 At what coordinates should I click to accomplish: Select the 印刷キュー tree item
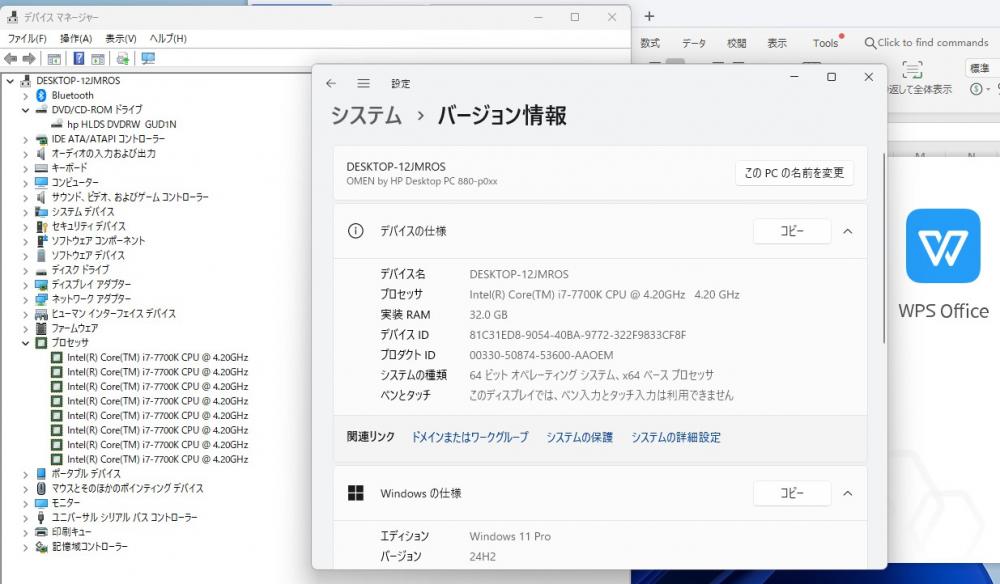click(x=71, y=532)
